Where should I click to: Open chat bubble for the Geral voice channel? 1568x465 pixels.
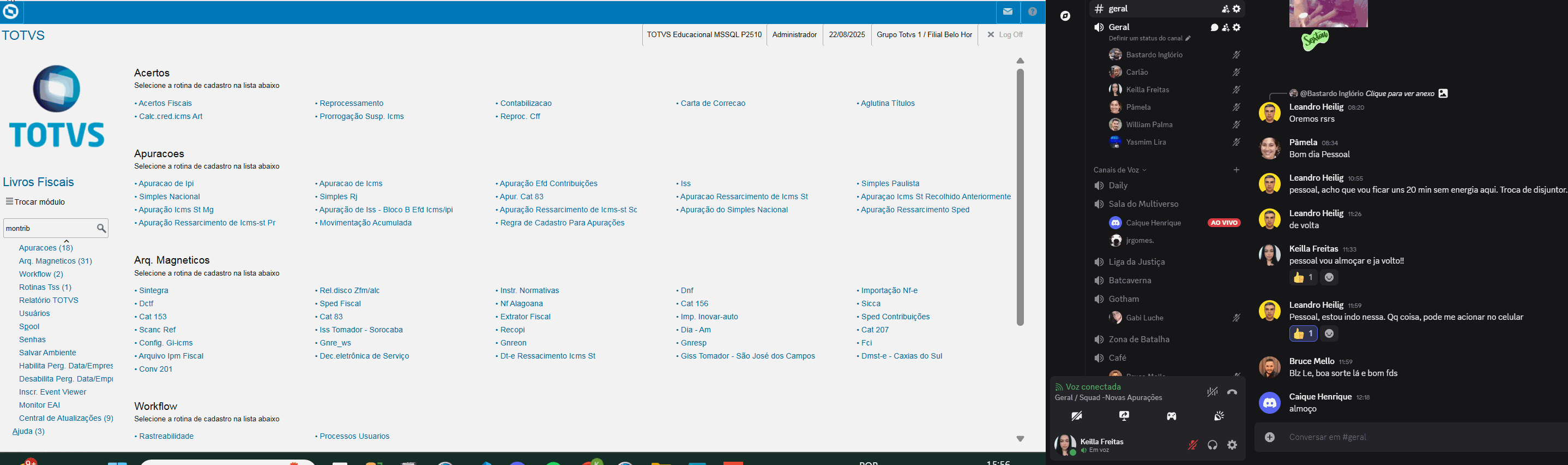pyautogui.click(x=1214, y=27)
